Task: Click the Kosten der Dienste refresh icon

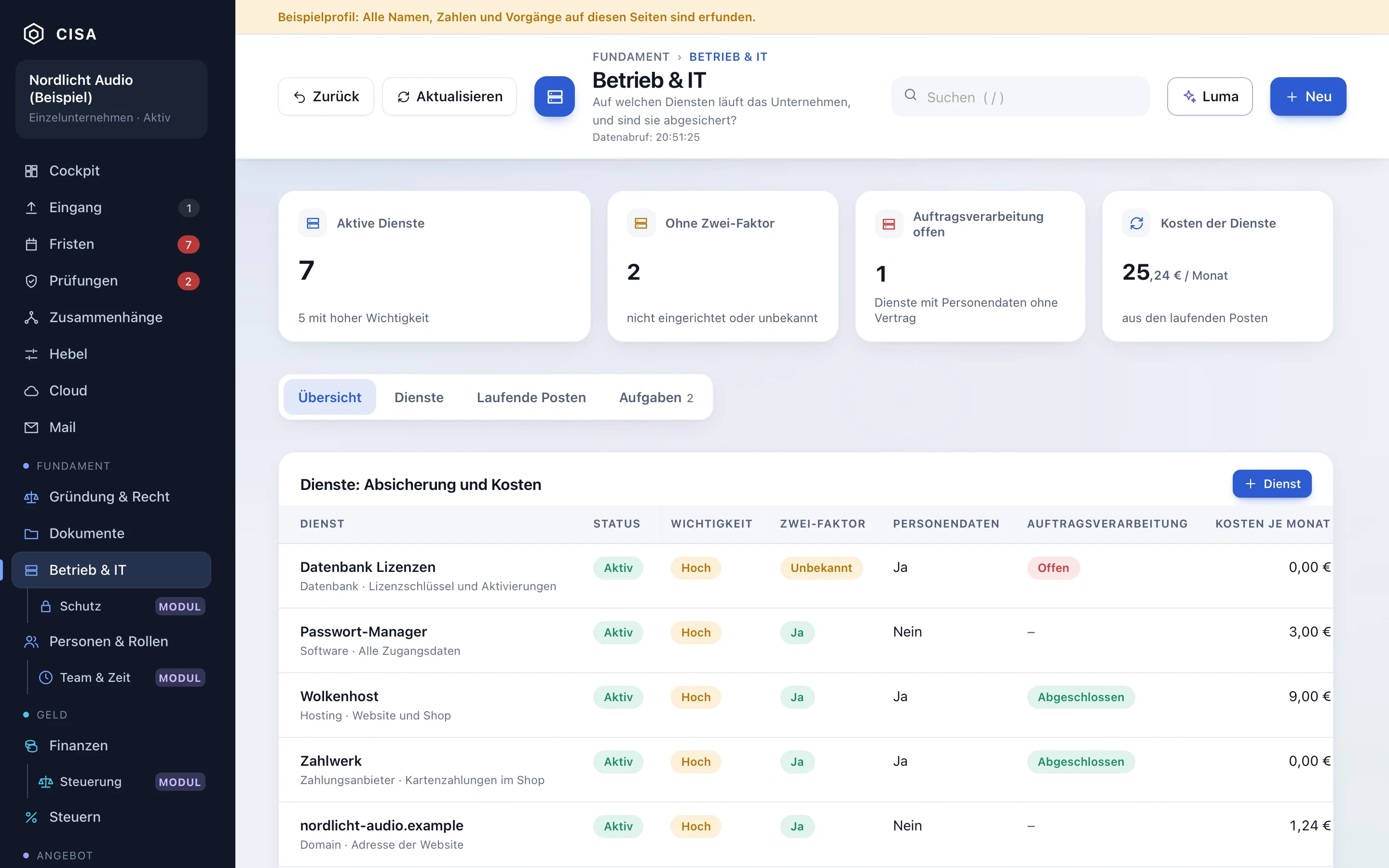Action: click(1136, 223)
